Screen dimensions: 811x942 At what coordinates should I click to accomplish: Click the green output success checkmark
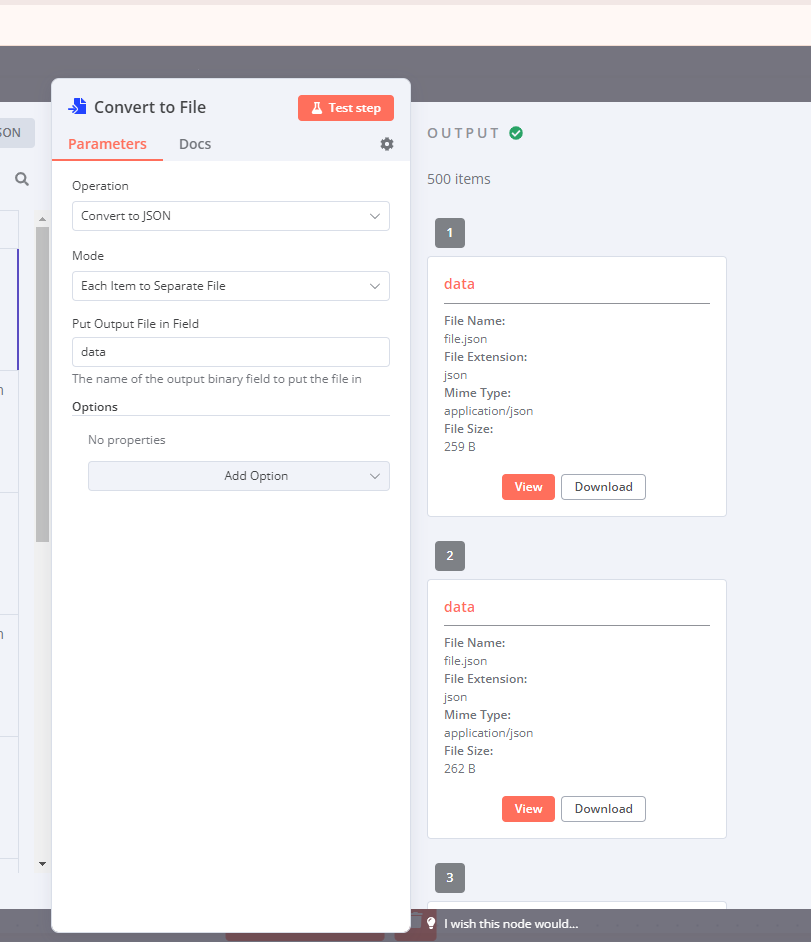516,133
